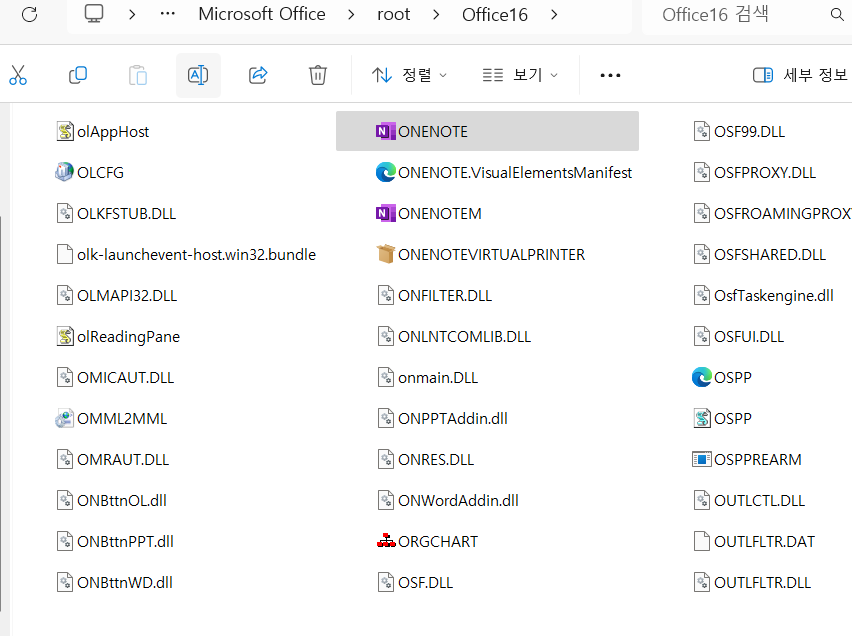Select the OUTLCTL.DLL file

click(x=749, y=501)
